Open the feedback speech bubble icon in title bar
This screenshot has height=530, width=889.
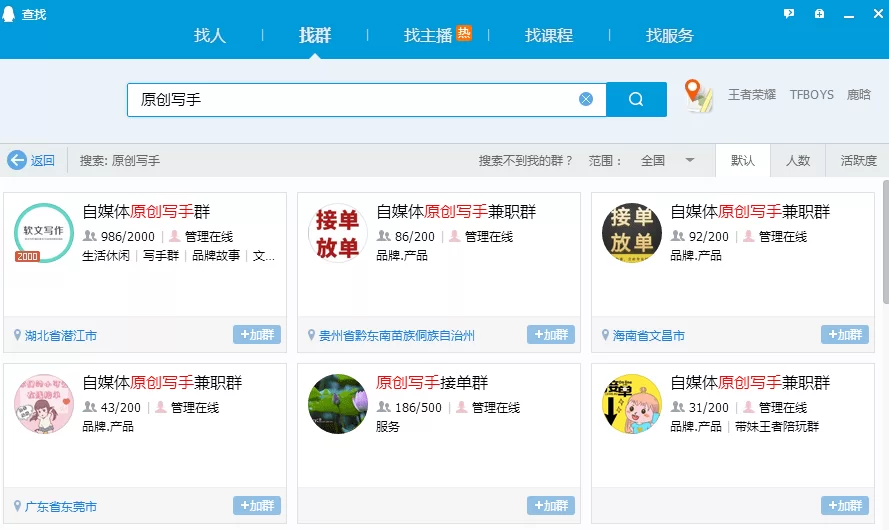click(x=789, y=13)
